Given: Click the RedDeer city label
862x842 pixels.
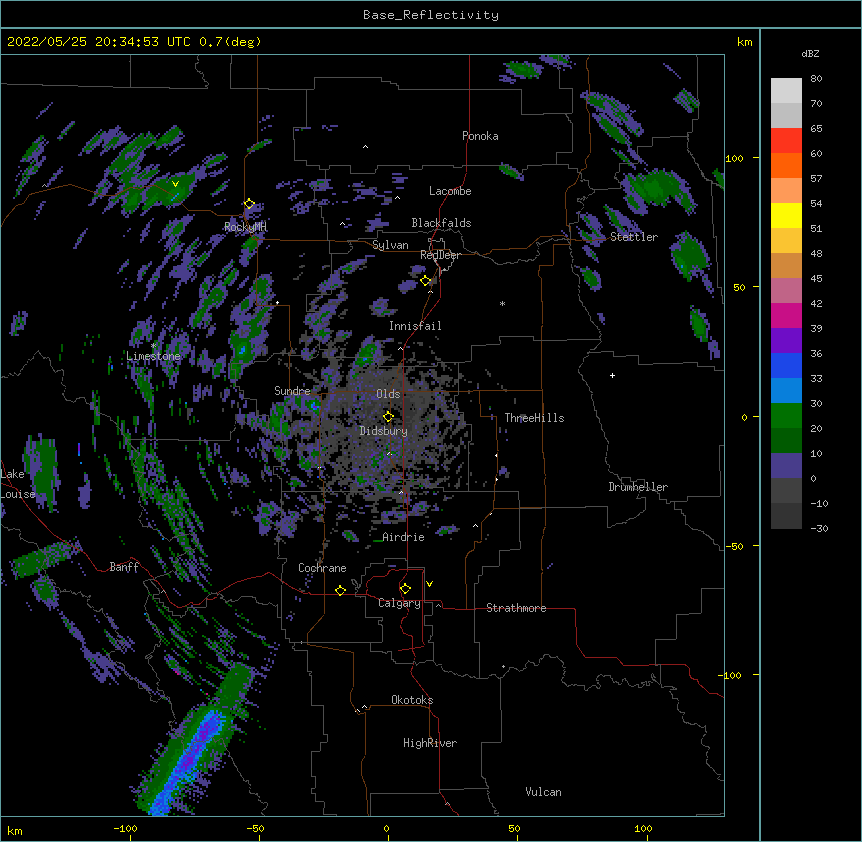Looking at the screenshot, I should click(x=440, y=255).
